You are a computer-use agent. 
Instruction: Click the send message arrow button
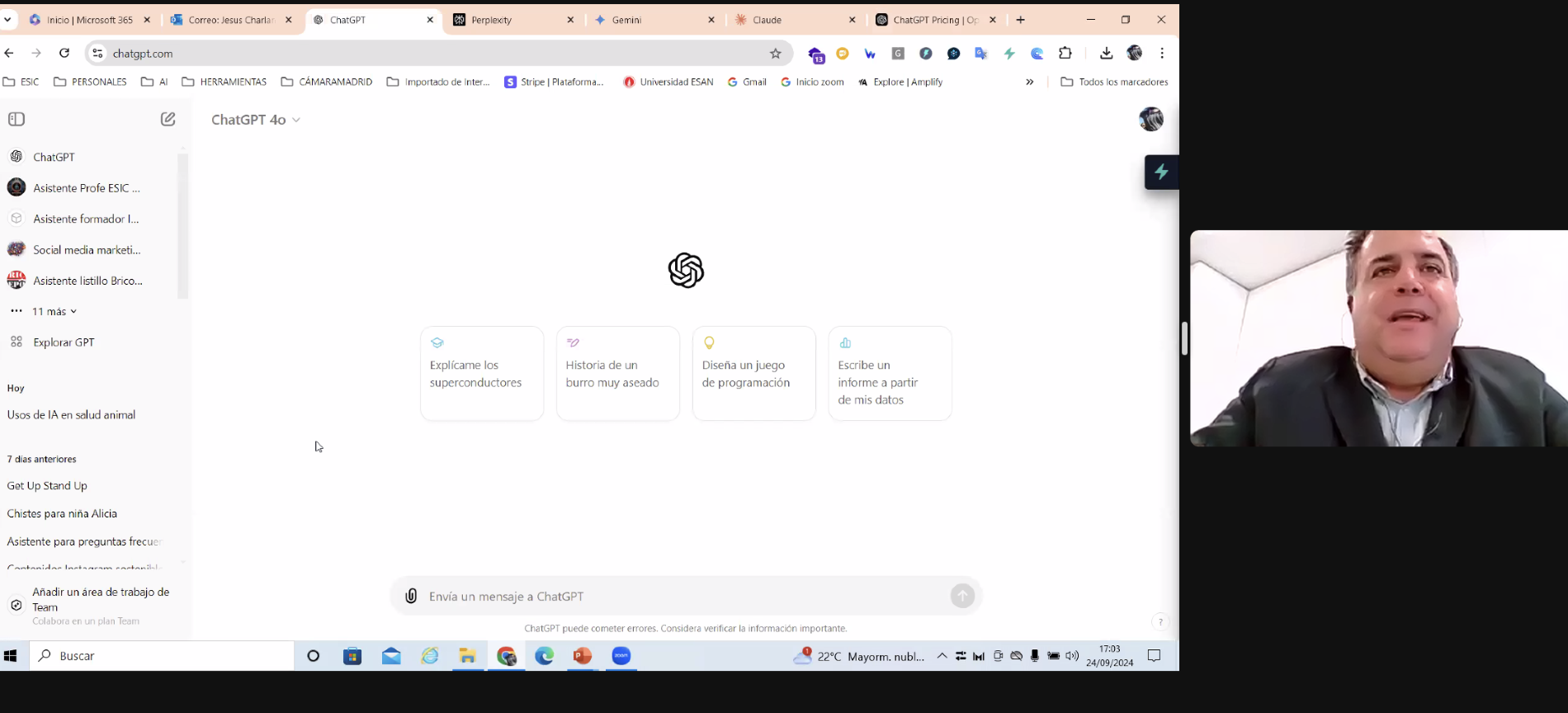pos(962,596)
